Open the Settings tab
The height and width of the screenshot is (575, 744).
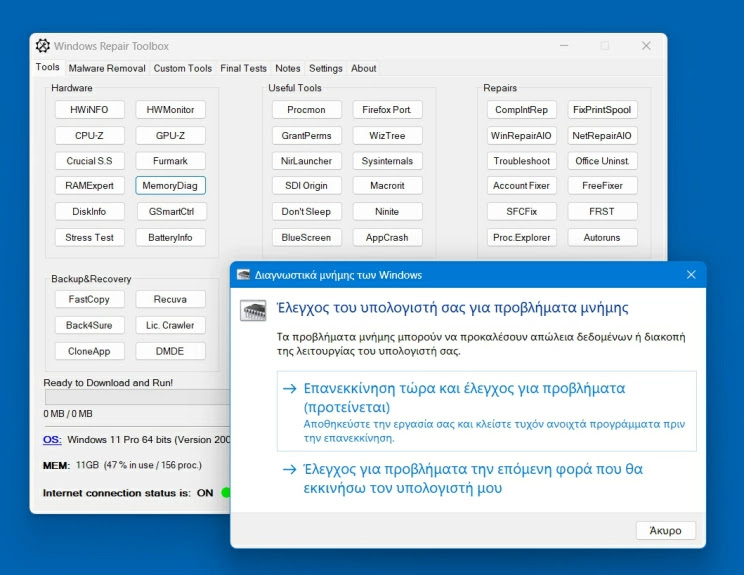[326, 68]
